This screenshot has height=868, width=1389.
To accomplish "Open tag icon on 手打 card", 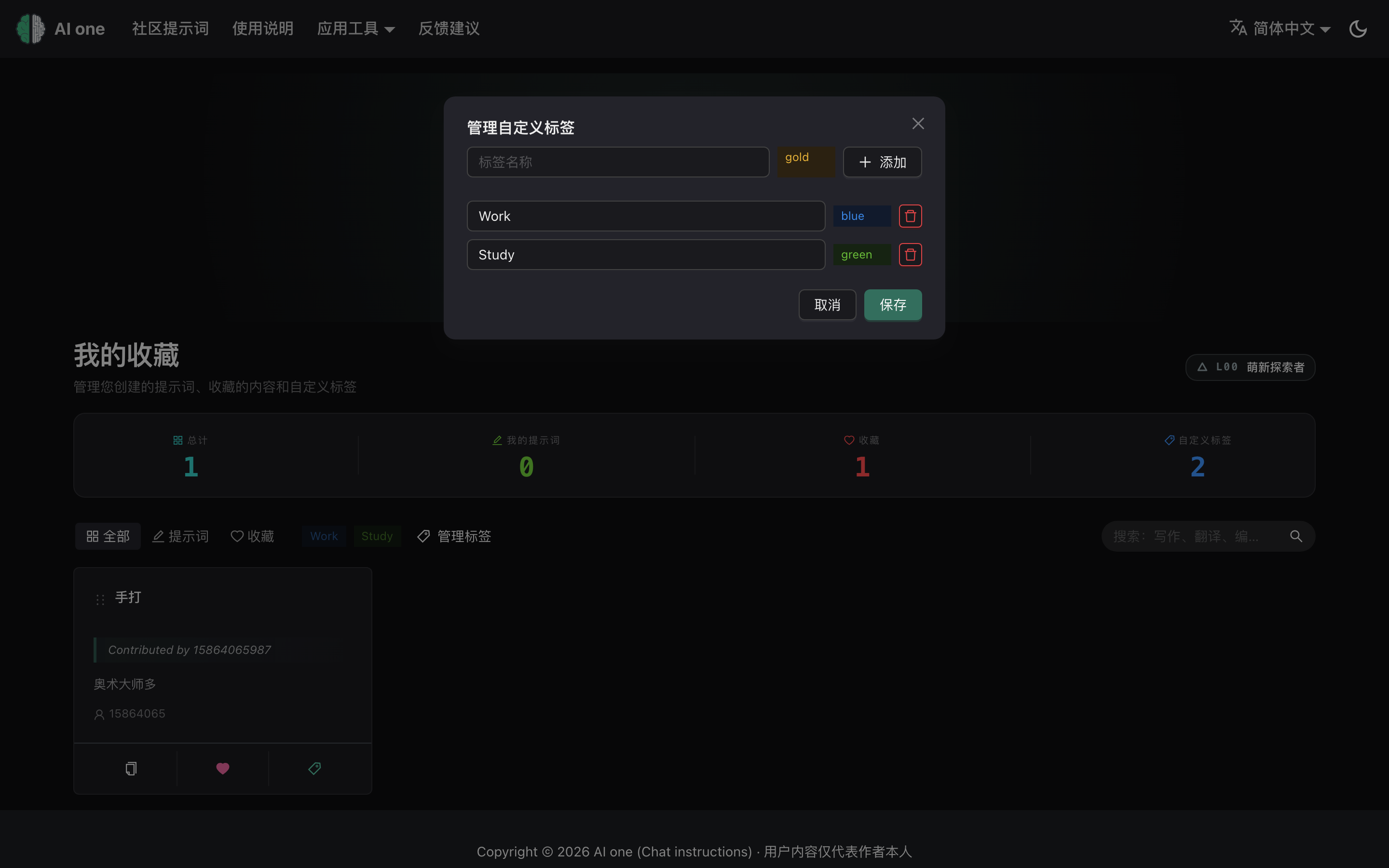I will (x=314, y=768).
